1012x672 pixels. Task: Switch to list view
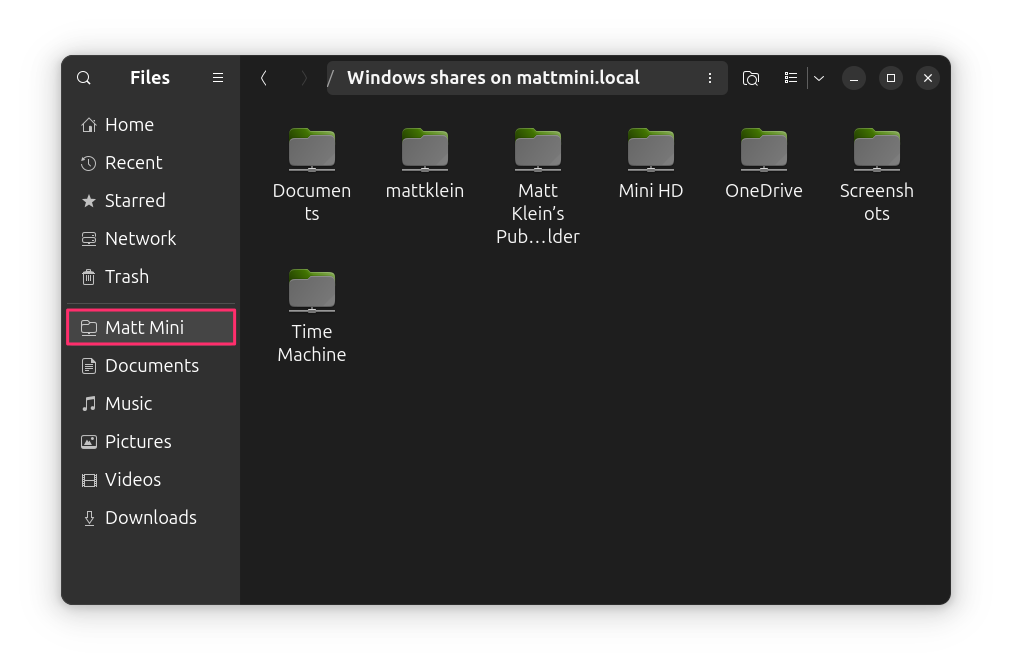click(791, 78)
